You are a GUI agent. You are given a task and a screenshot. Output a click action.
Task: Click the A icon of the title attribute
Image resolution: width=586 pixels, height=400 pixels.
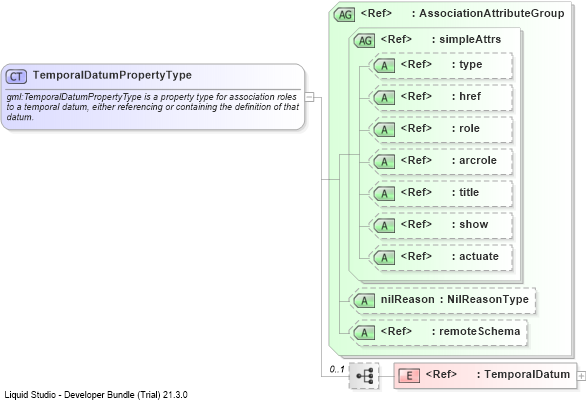[384, 194]
